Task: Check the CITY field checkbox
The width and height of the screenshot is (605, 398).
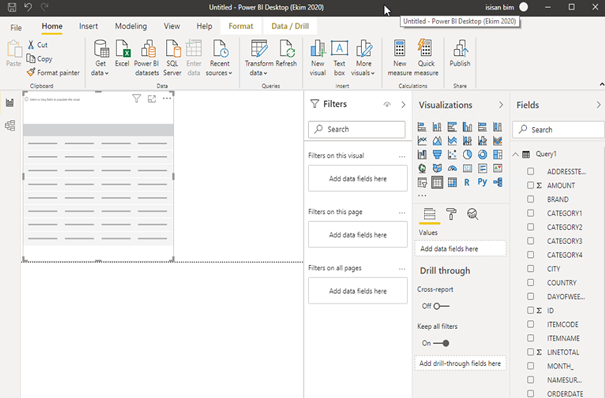Action: (531, 268)
